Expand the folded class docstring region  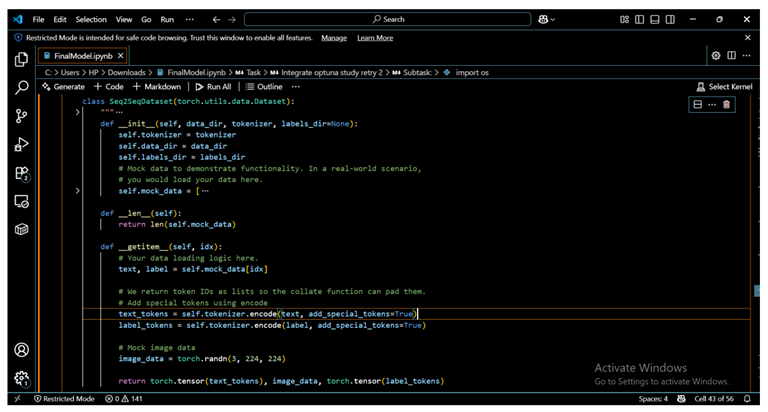click(x=78, y=112)
